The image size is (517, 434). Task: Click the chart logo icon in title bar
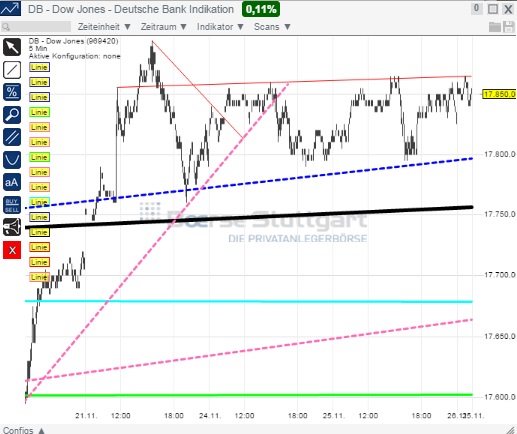point(10,8)
